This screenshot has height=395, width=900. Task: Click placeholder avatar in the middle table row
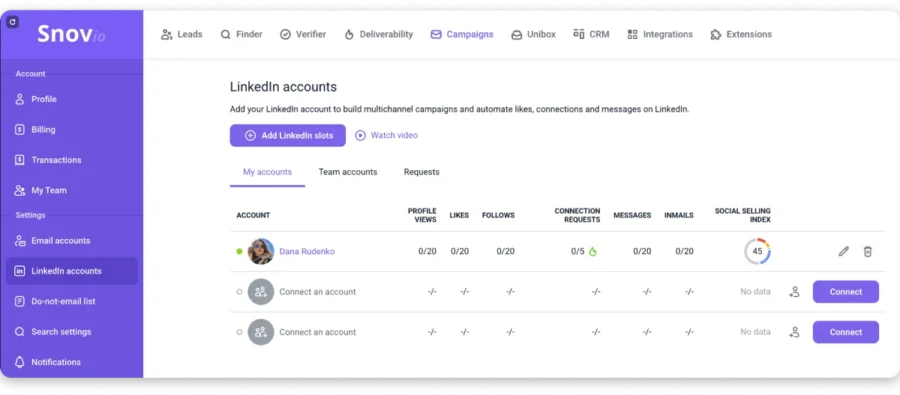261,292
